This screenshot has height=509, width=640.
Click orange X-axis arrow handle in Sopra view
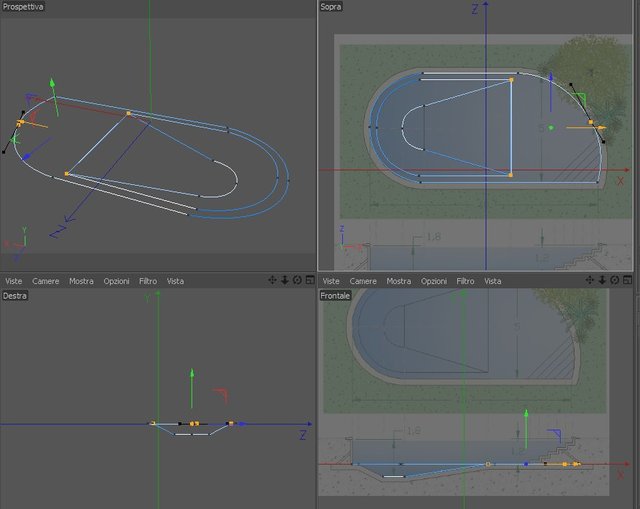602,128
